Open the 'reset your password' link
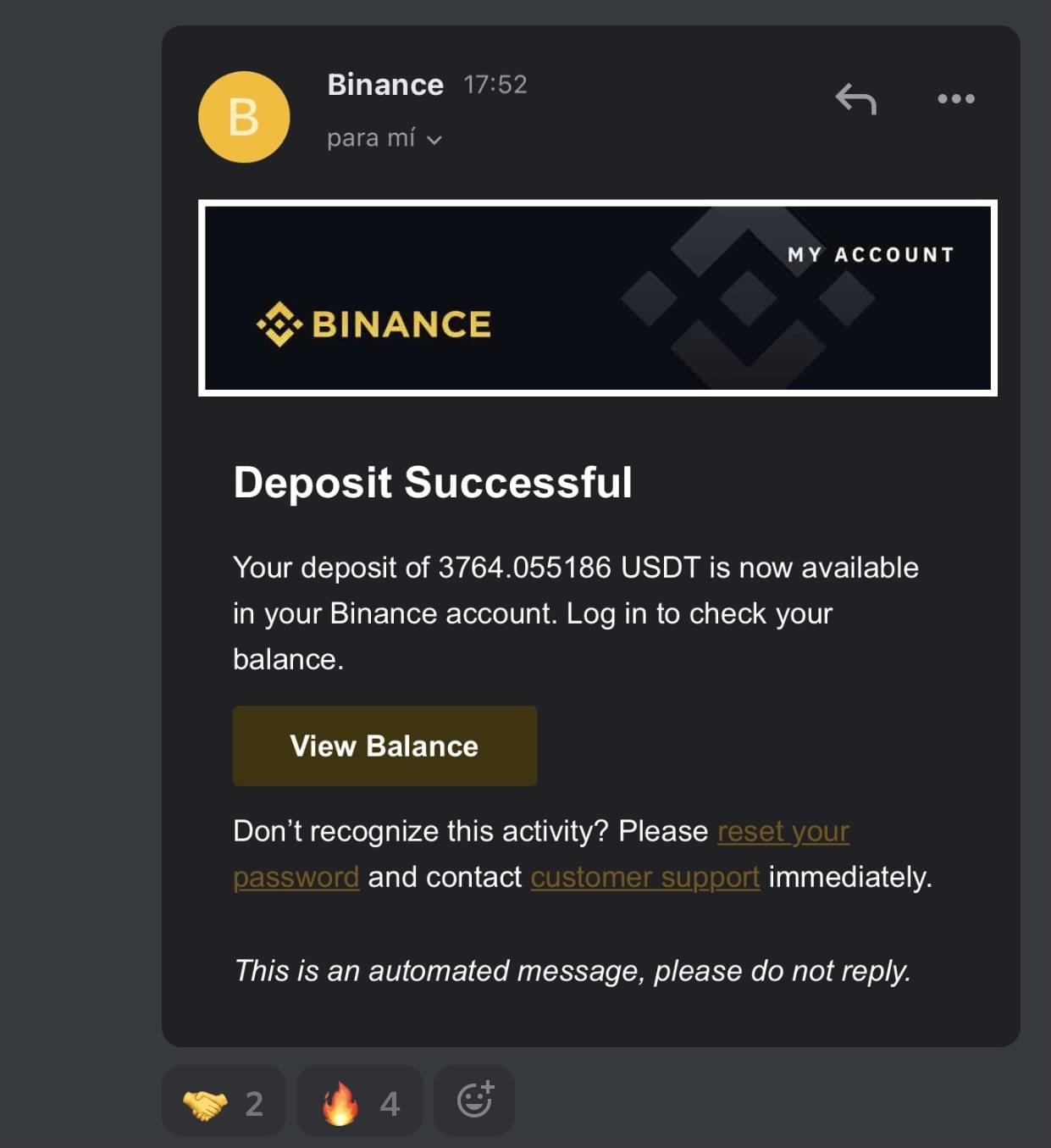Screen dimensions: 1051x1148 (x=783, y=831)
